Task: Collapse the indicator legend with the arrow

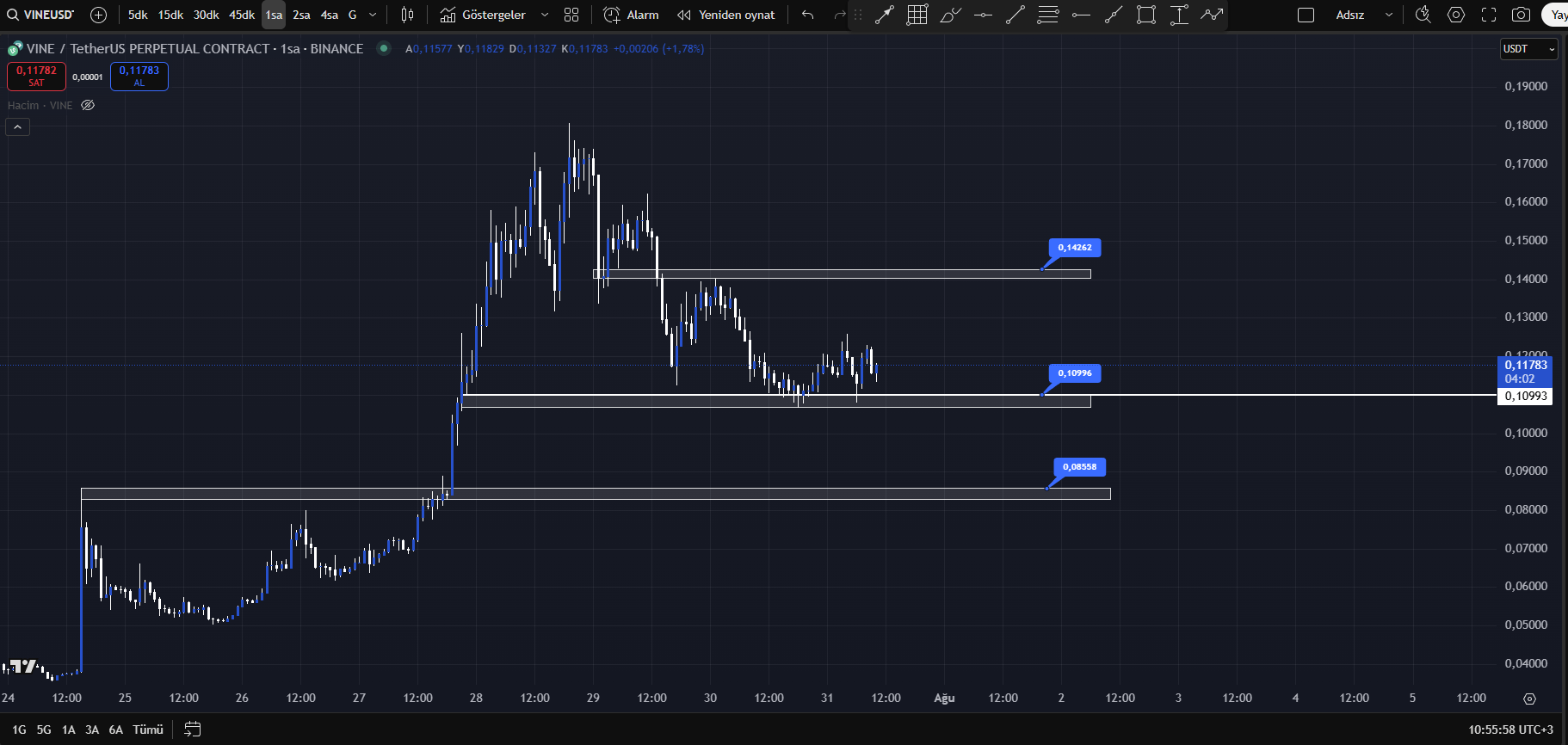Action: [17, 126]
